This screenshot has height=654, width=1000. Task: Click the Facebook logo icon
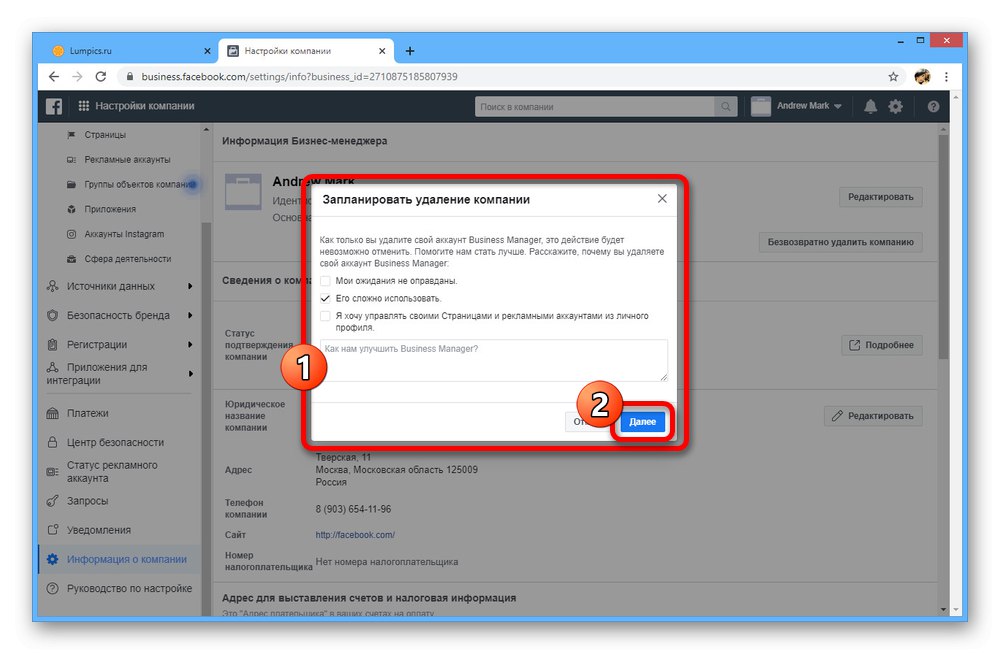(x=54, y=106)
